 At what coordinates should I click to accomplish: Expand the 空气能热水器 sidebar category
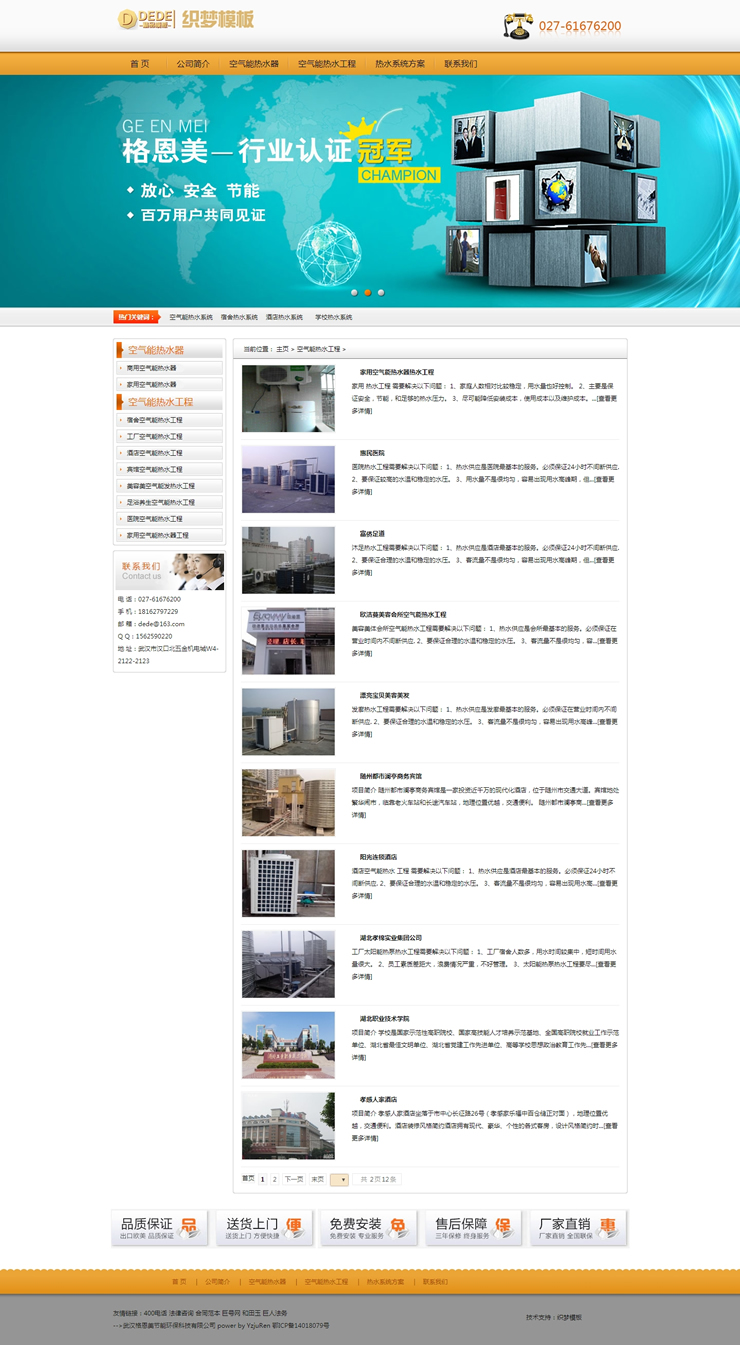click(x=168, y=350)
